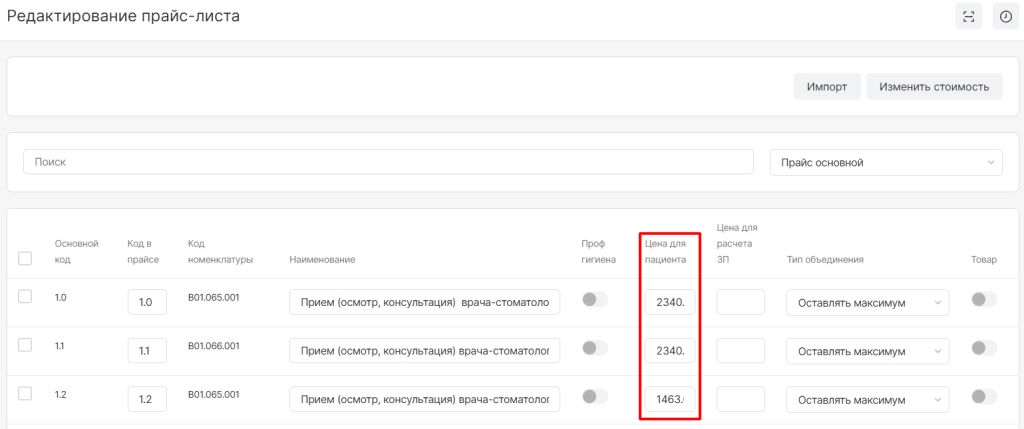Click the Импорт button
This screenshot has width=1024, height=429.
827,87
